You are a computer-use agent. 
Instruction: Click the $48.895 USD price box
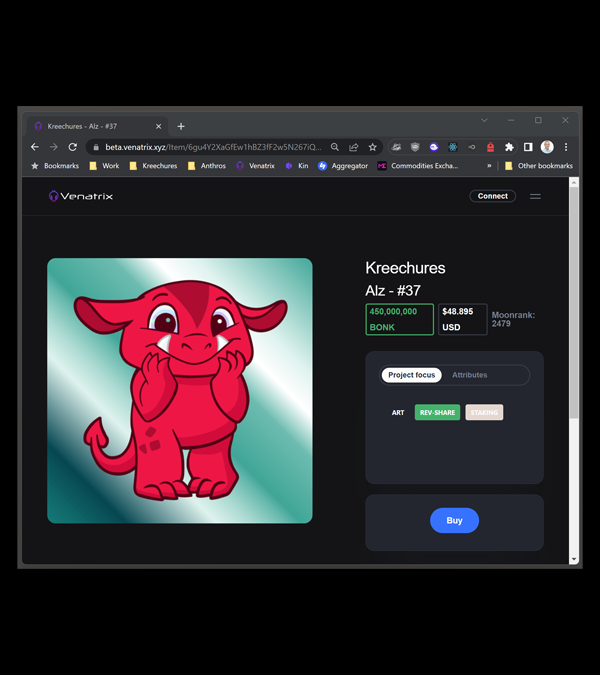(x=463, y=319)
